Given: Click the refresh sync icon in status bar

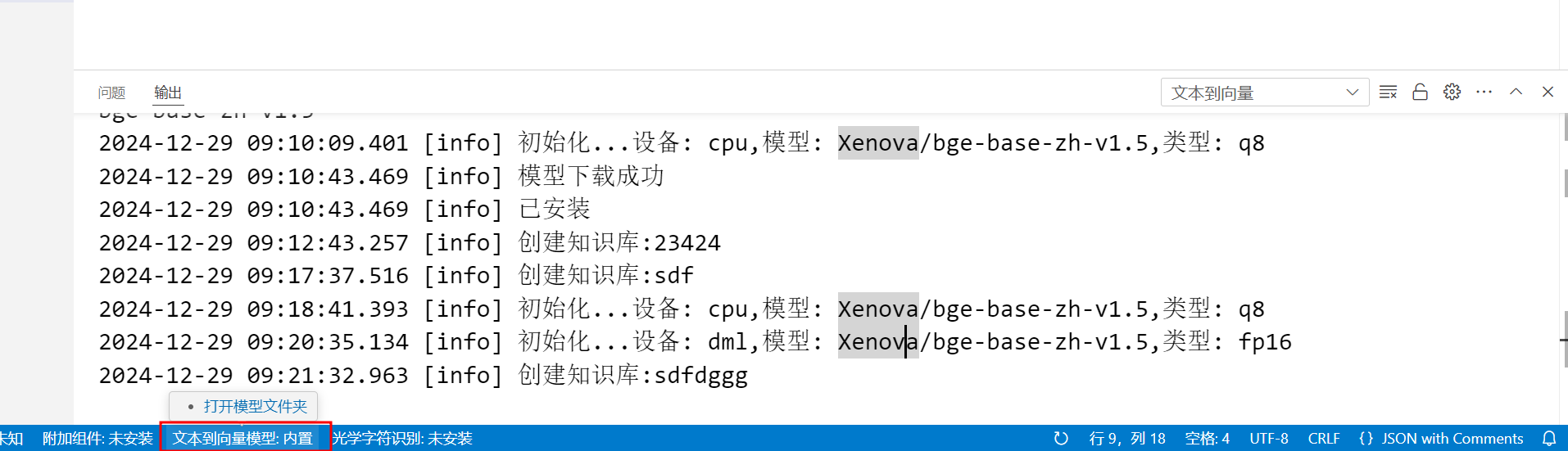Looking at the screenshot, I should [1061, 439].
